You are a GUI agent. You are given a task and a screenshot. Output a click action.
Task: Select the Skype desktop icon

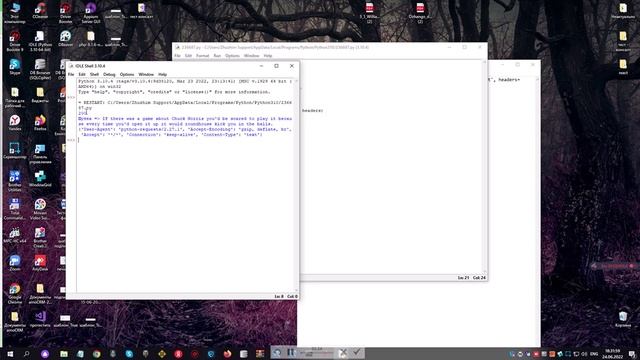[x=15, y=67]
